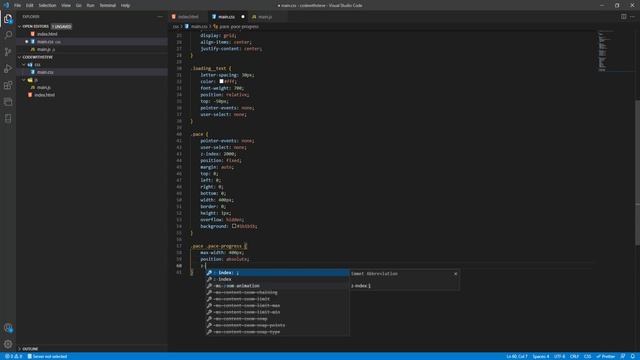Open the Explorer view in activity bar
This screenshot has height=360, width=640.
(x=8, y=19)
